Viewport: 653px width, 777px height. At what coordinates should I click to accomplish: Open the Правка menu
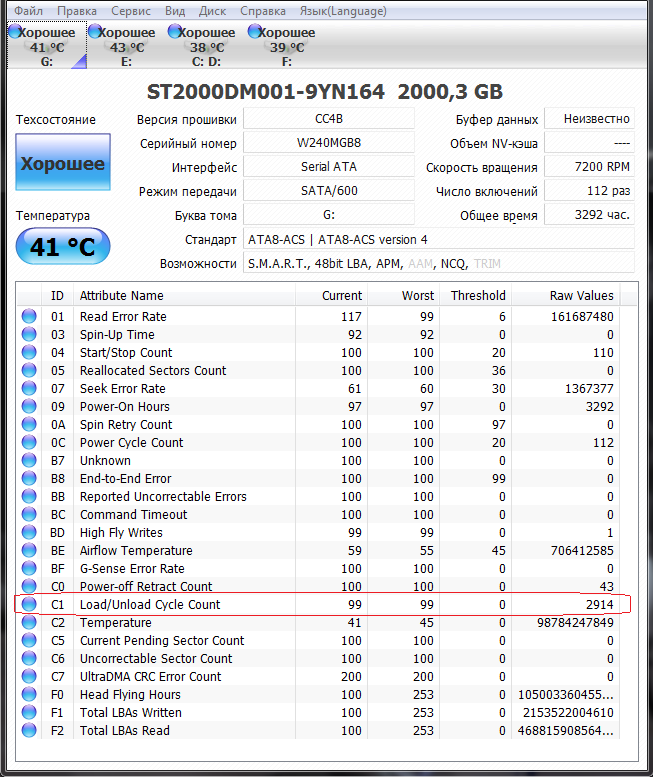click(77, 11)
